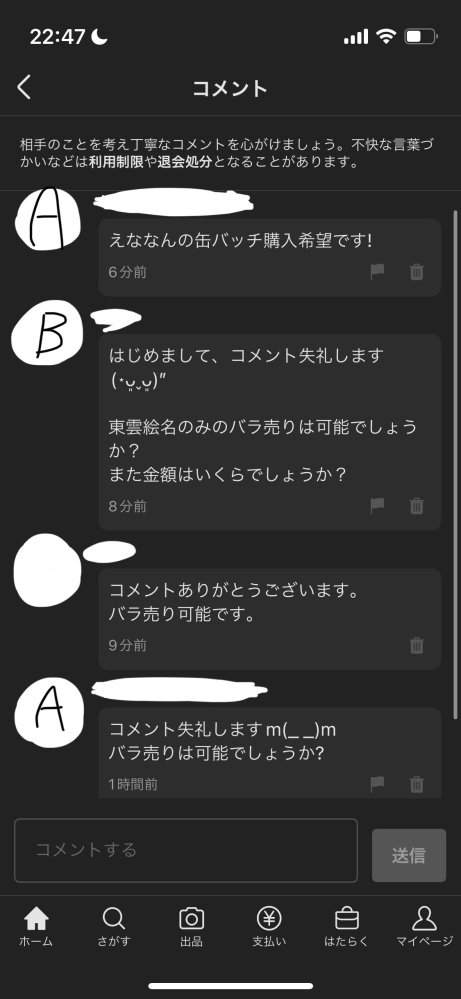Screen dimensions: 461x999
Task: Delete the 缶バッチ購入希望 comment via trash icon
Action: click(x=416, y=272)
